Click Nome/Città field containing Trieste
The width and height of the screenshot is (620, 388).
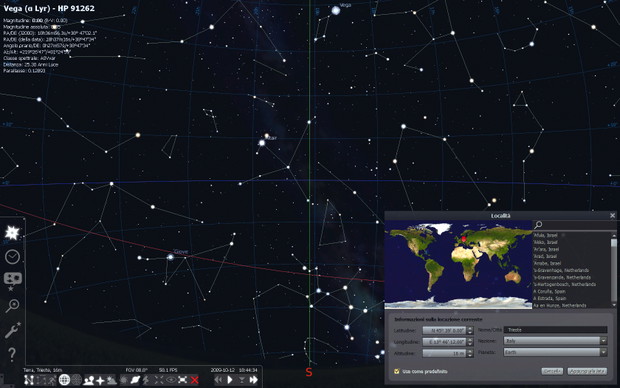556,329
